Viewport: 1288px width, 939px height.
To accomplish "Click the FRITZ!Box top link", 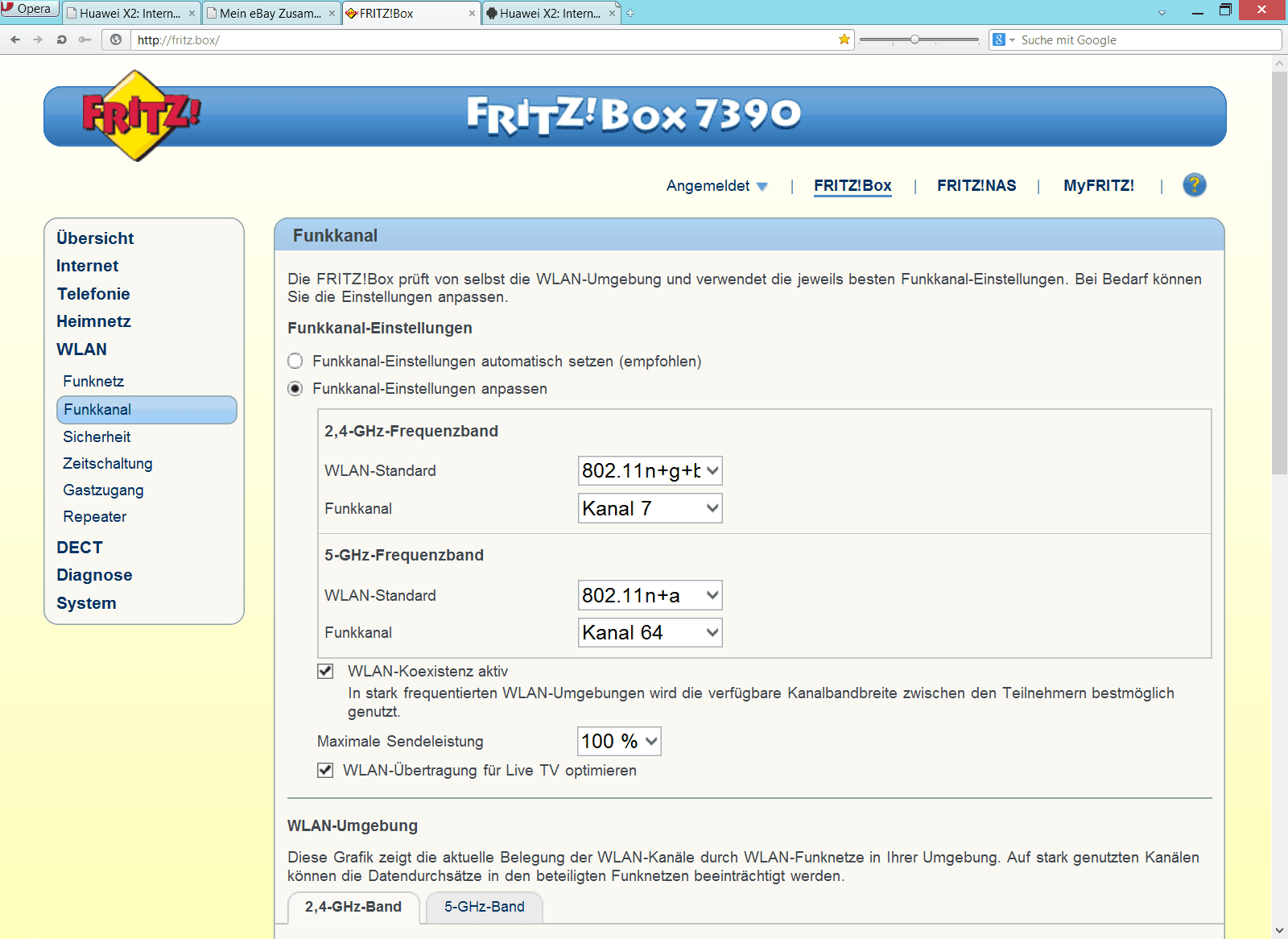I will pos(852,185).
